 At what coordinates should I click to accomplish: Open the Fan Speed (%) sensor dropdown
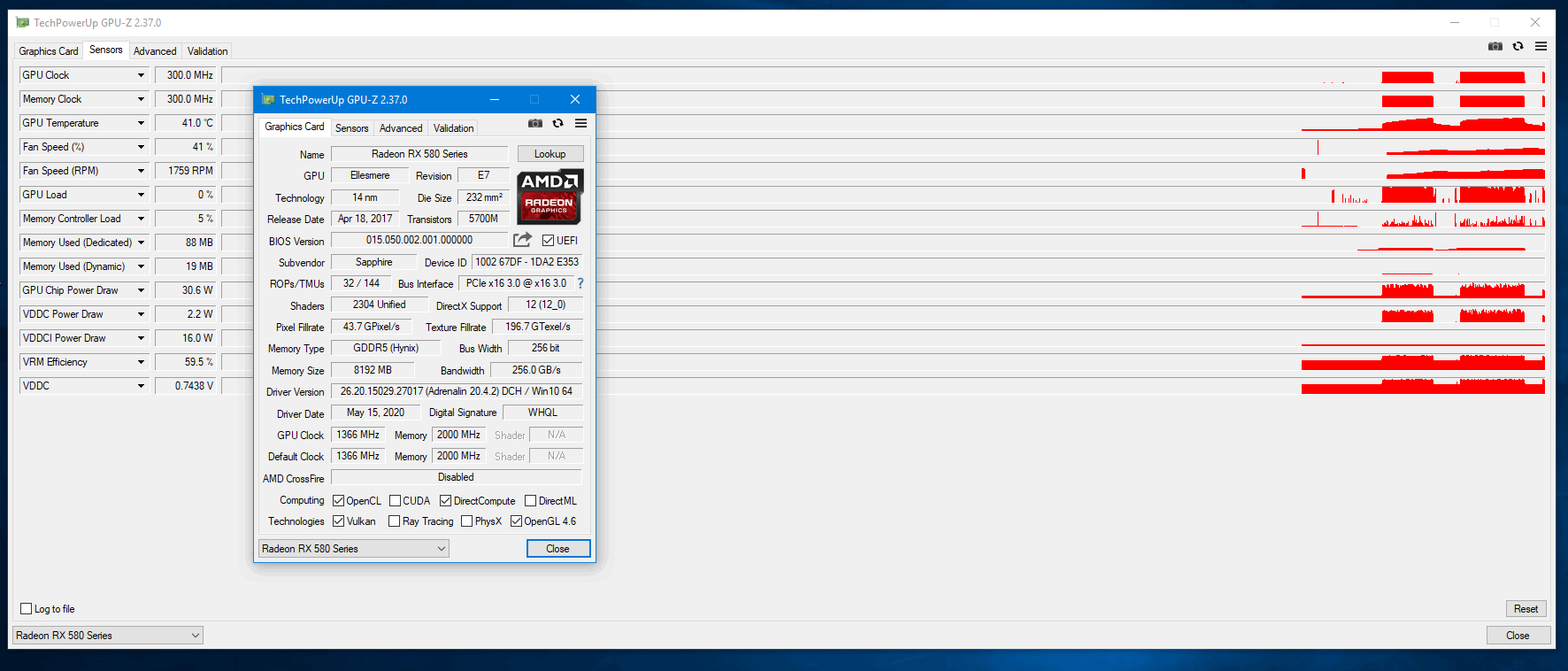coord(141,147)
